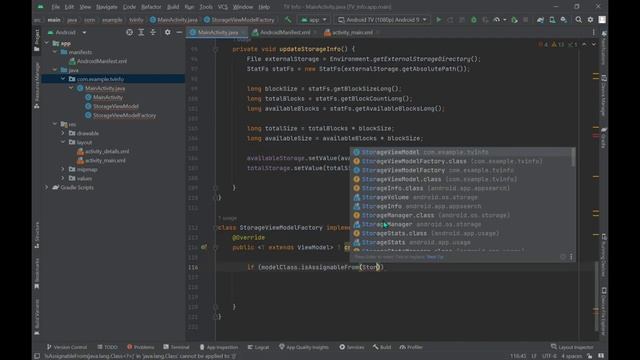Click Expand All icon in Project panel
The width and height of the screenshot is (640, 360).
coord(141,32)
